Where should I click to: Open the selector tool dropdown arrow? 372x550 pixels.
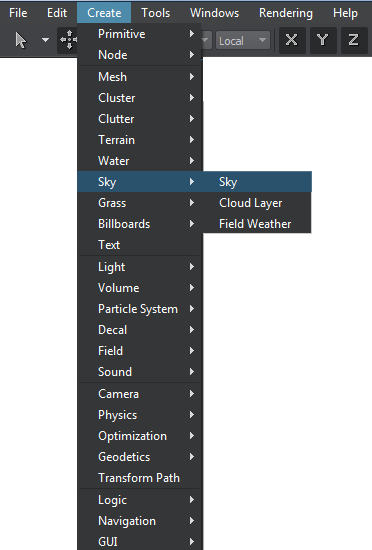click(45, 40)
